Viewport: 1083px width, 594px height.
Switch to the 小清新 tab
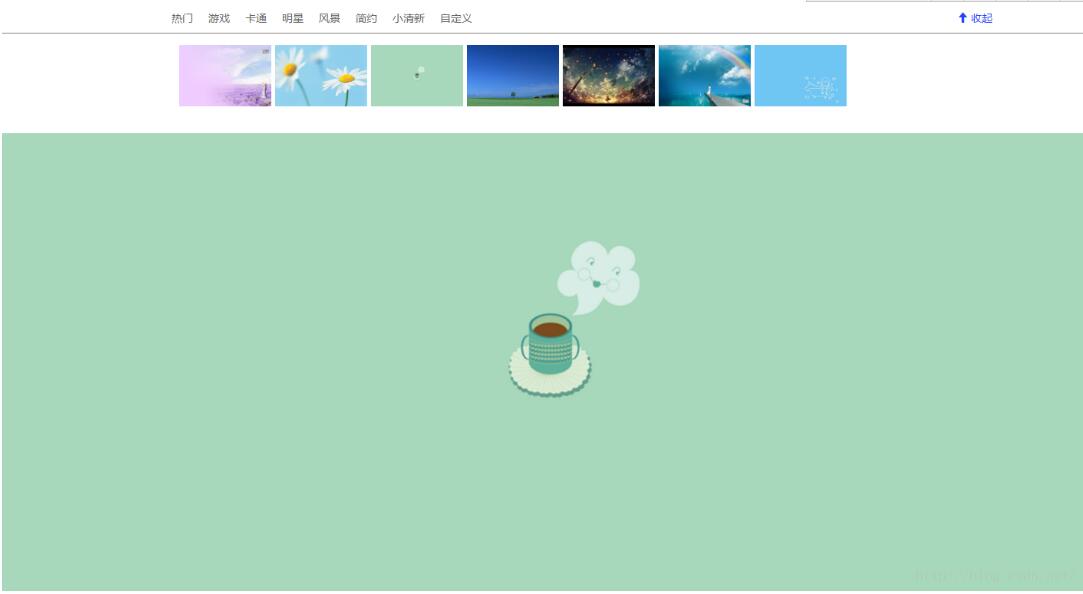408,18
